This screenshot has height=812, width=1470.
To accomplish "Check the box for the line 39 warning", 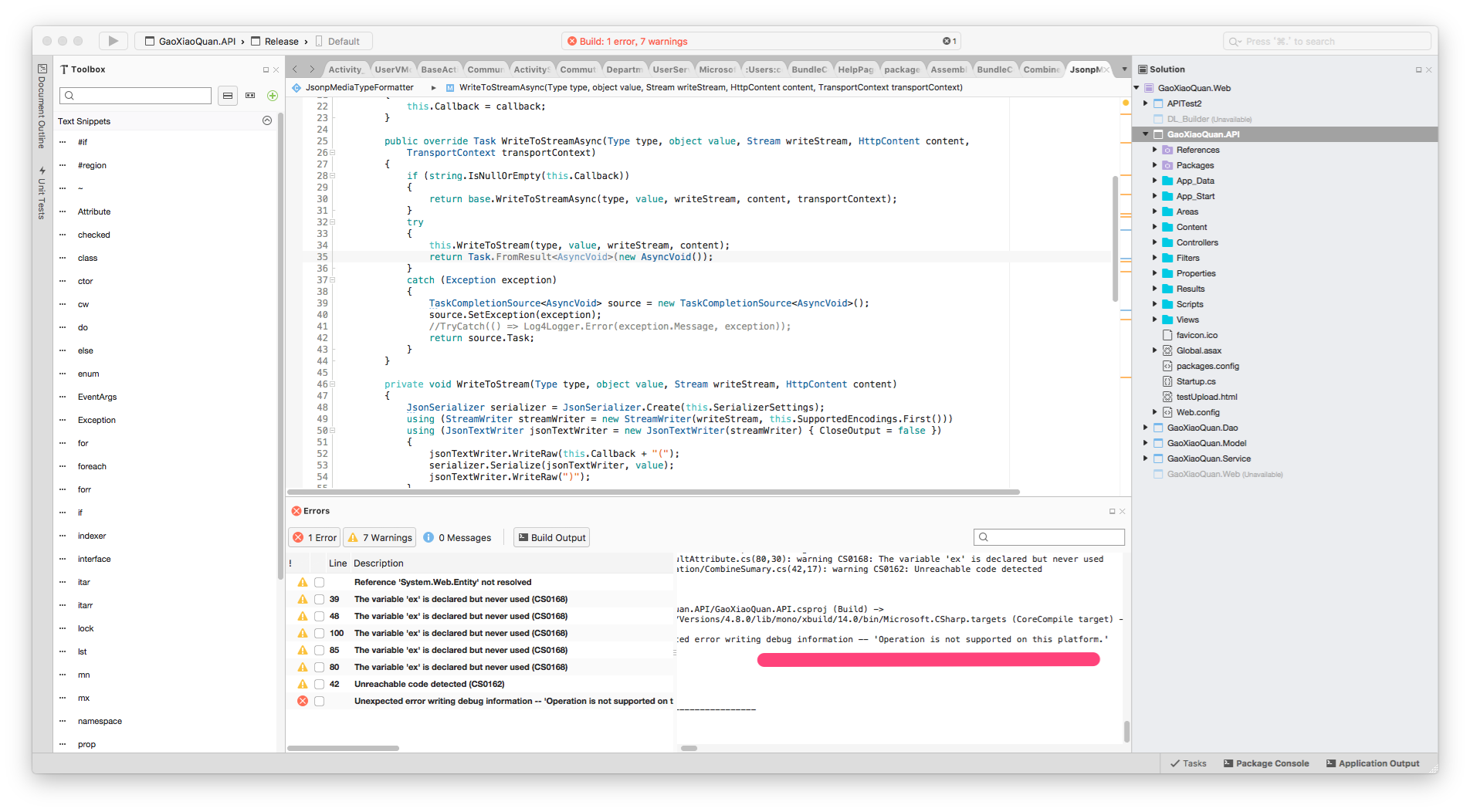I will click(319, 600).
